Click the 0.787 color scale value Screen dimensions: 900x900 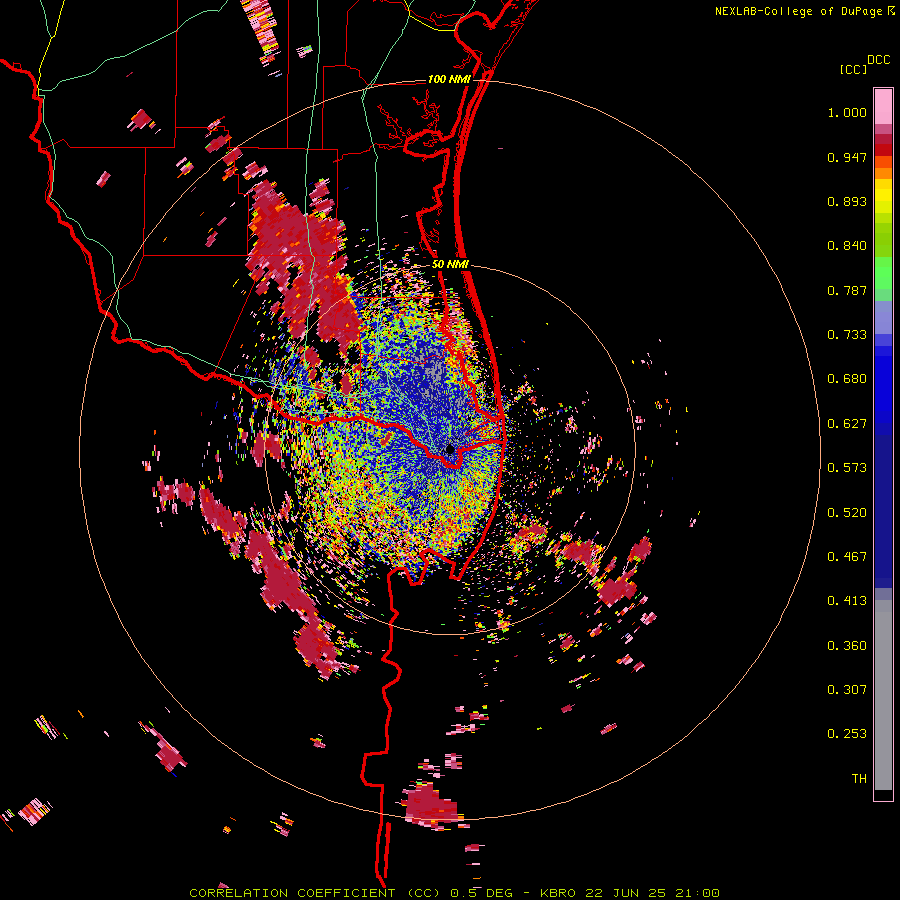click(847, 290)
